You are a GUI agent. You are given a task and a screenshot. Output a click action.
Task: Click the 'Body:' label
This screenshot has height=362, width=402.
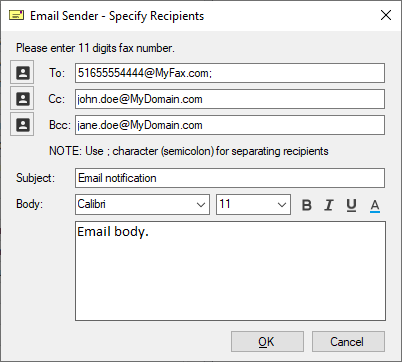coord(29,204)
